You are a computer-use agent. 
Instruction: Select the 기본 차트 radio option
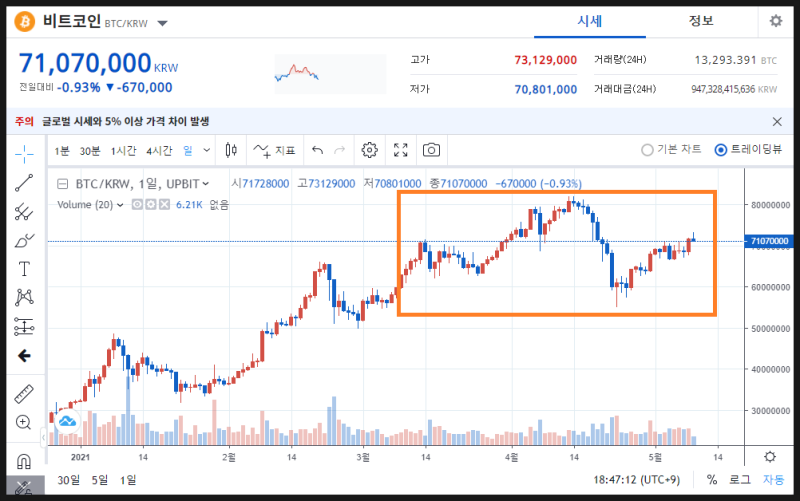coord(671,149)
